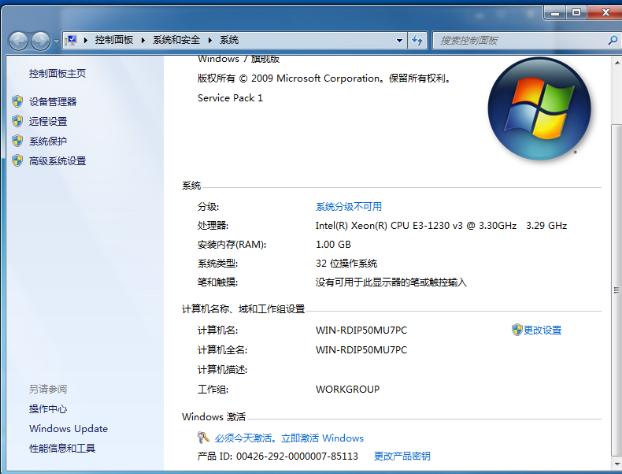Screen dimensions: 622x474
Task: Open Windows Update from the sidebar
Action: point(68,428)
